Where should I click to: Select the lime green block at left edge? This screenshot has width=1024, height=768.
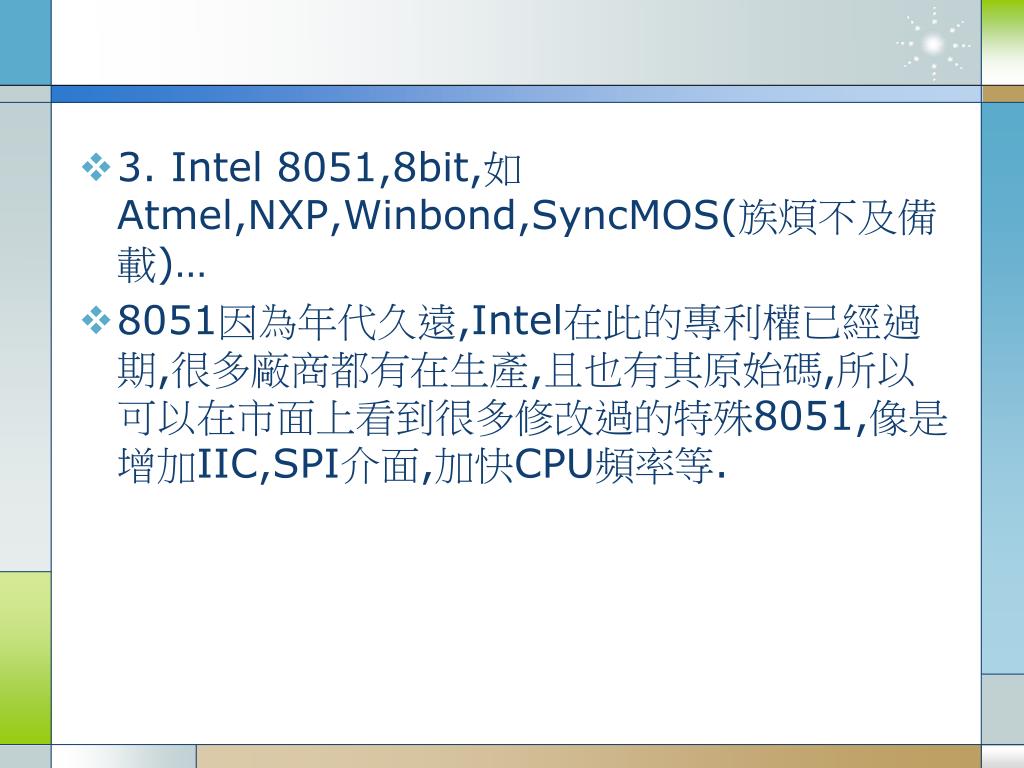click(x=25, y=658)
